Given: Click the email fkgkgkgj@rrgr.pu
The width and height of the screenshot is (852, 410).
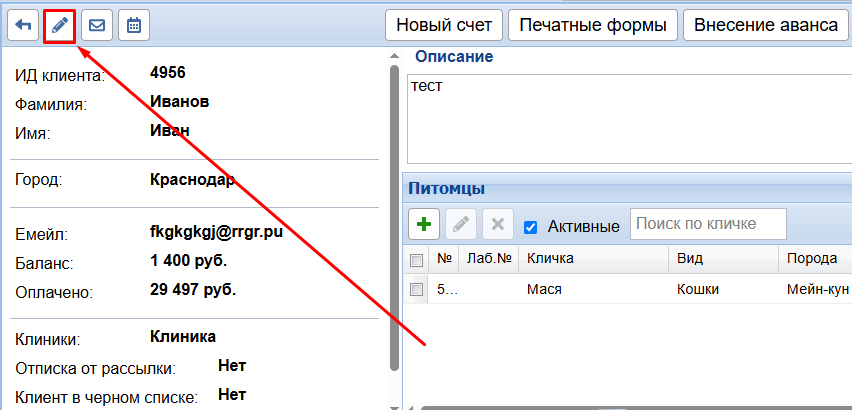Looking at the screenshot, I should coord(216,232).
